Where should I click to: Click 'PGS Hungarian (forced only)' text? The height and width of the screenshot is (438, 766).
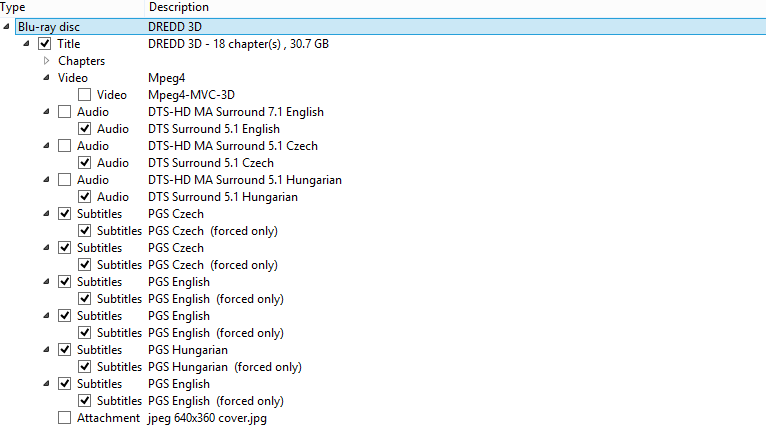point(225,367)
